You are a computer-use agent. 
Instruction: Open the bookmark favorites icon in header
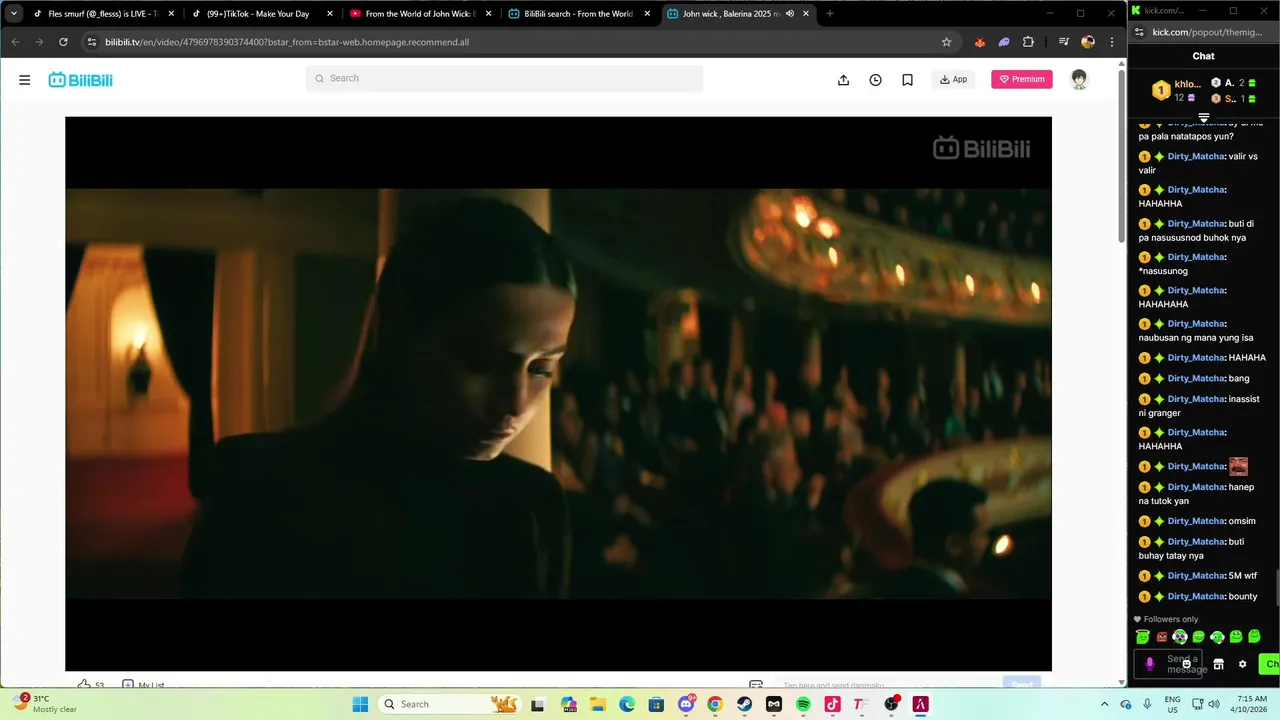(907, 80)
